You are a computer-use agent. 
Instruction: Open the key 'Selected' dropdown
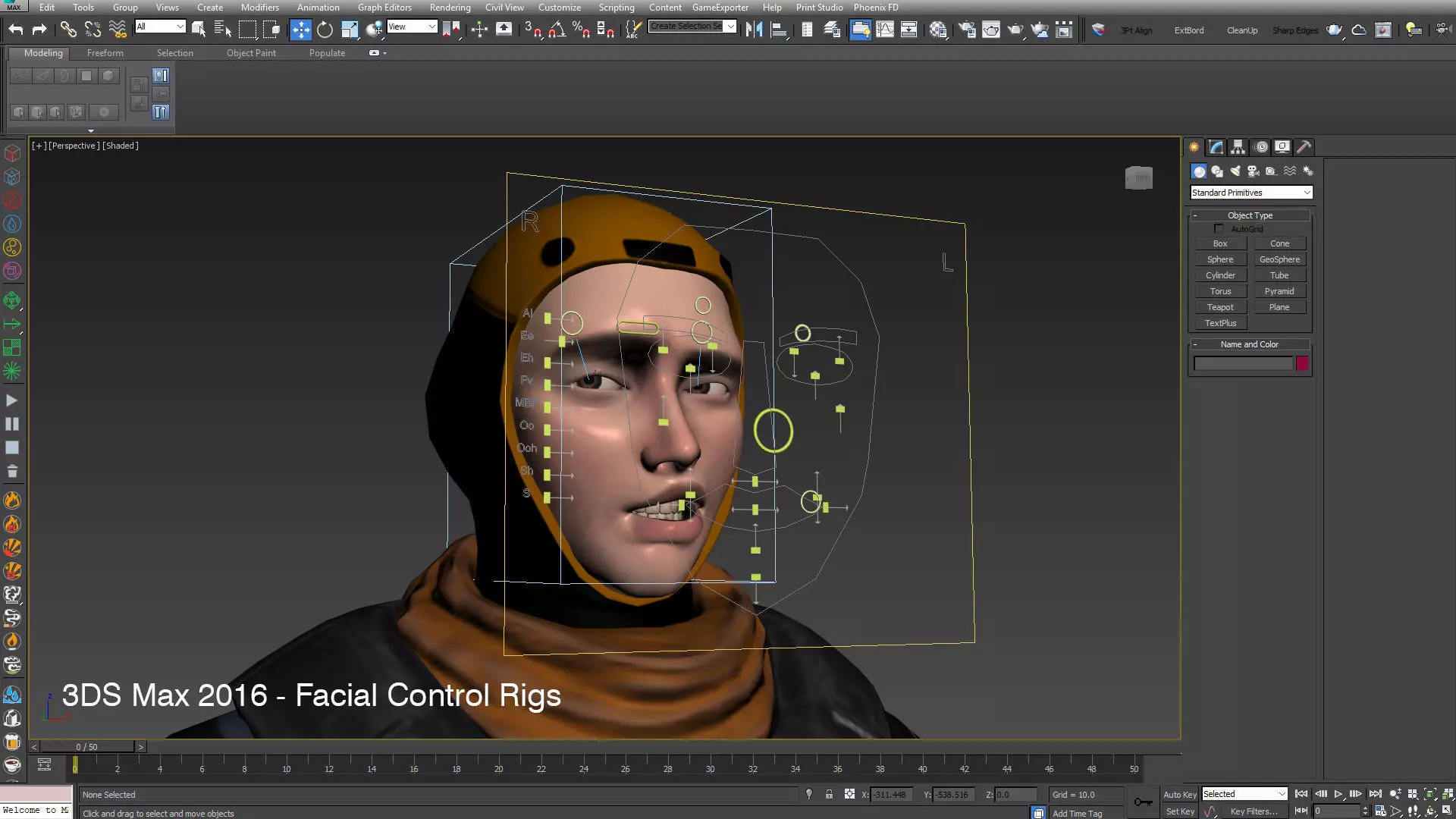pyautogui.click(x=1244, y=794)
